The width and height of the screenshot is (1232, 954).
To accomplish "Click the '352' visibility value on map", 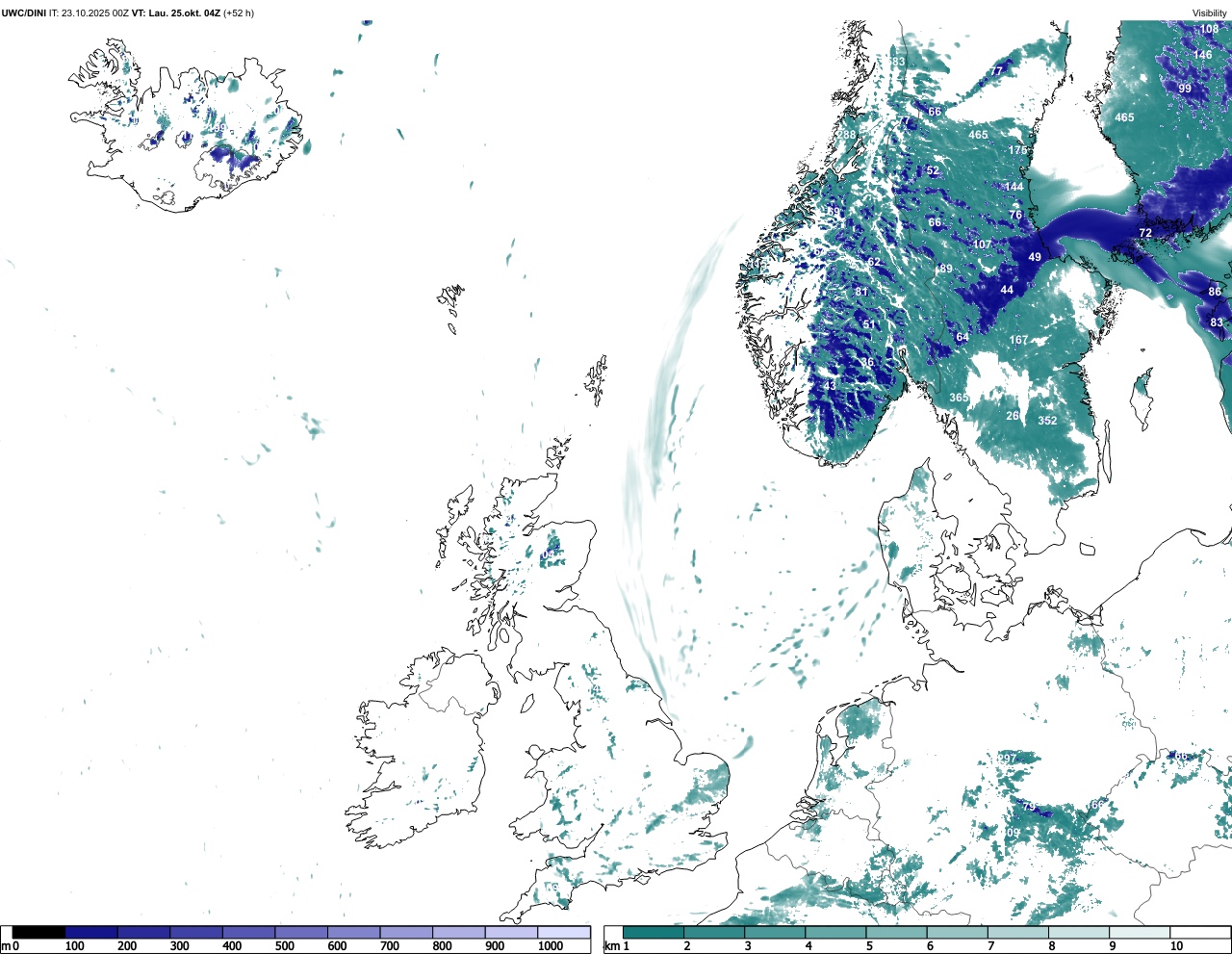I will tap(1047, 421).
